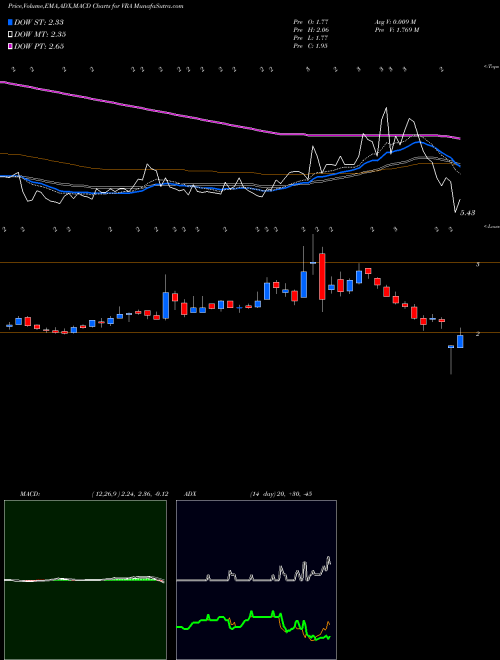This screenshot has height=660, width=500.
Task: Click the '<Tops' marker label
Action: pyautogui.click(x=491, y=67)
